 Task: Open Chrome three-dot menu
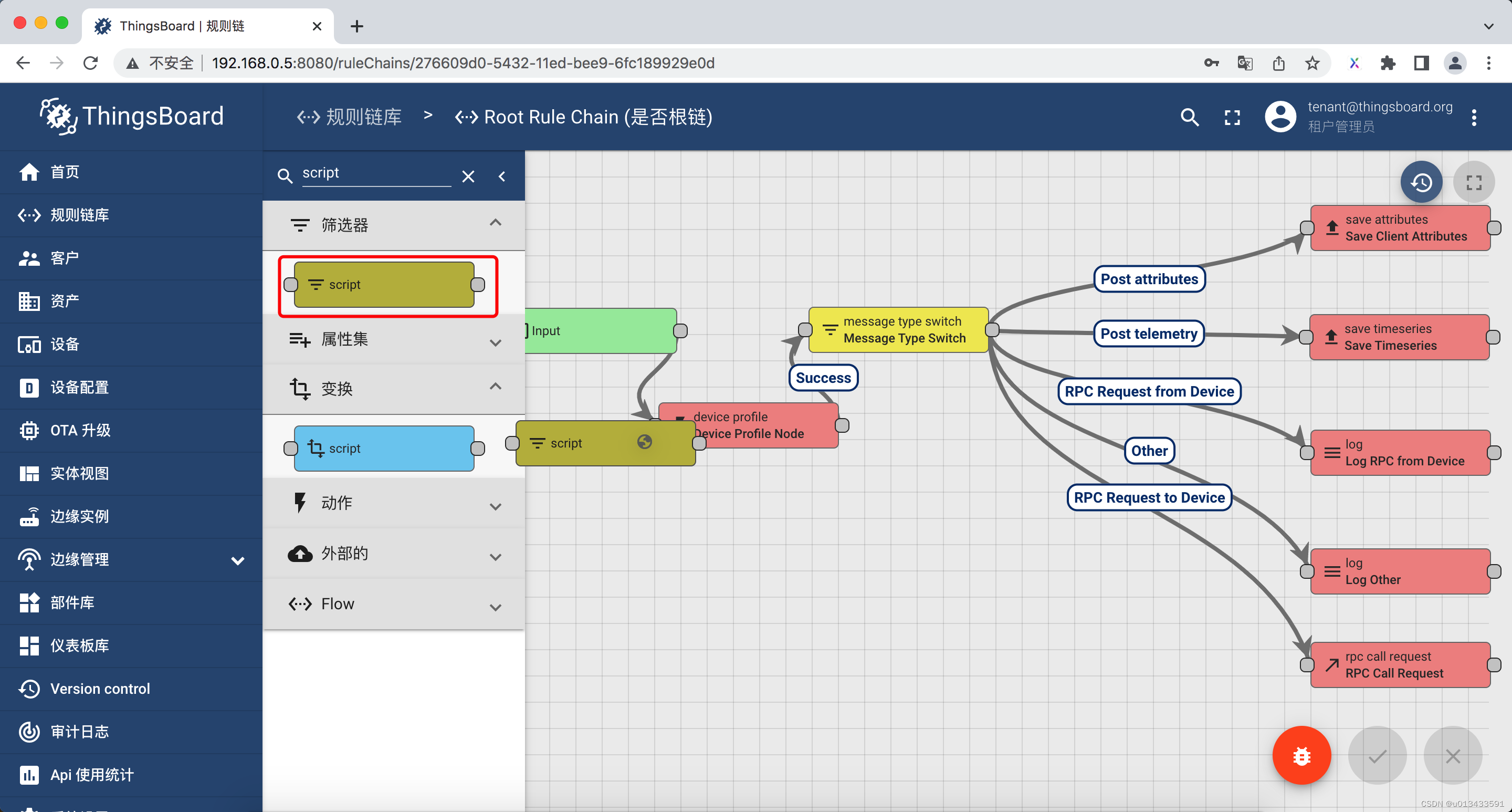pyautogui.click(x=1488, y=63)
